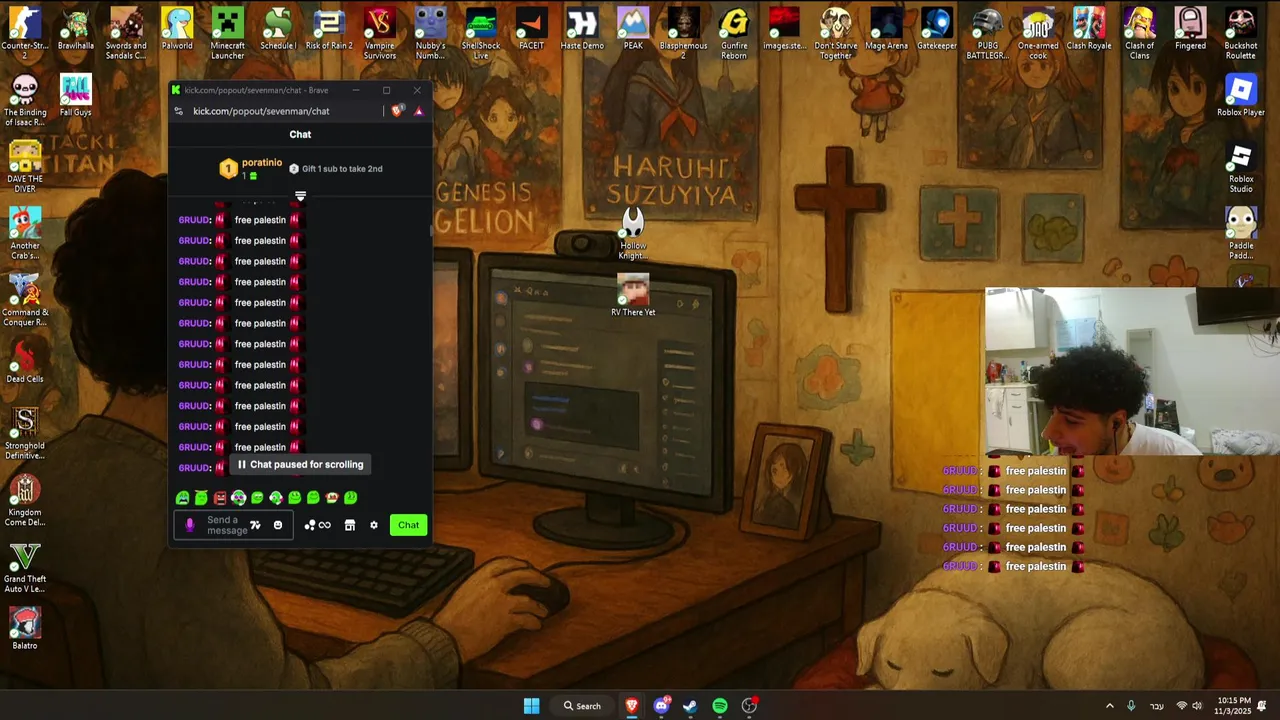Image resolution: width=1280 pixels, height=720 pixels.
Task: Switch the Hebrew input language indicator
Action: point(1157,706)
